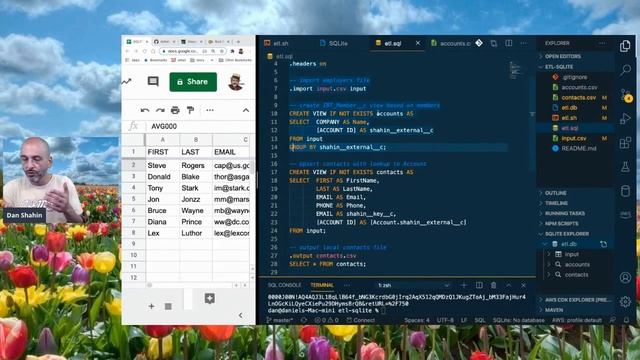Click Connect in status bar
The width and height of the screenshot is (640, 360).
[x=361, y=320]
